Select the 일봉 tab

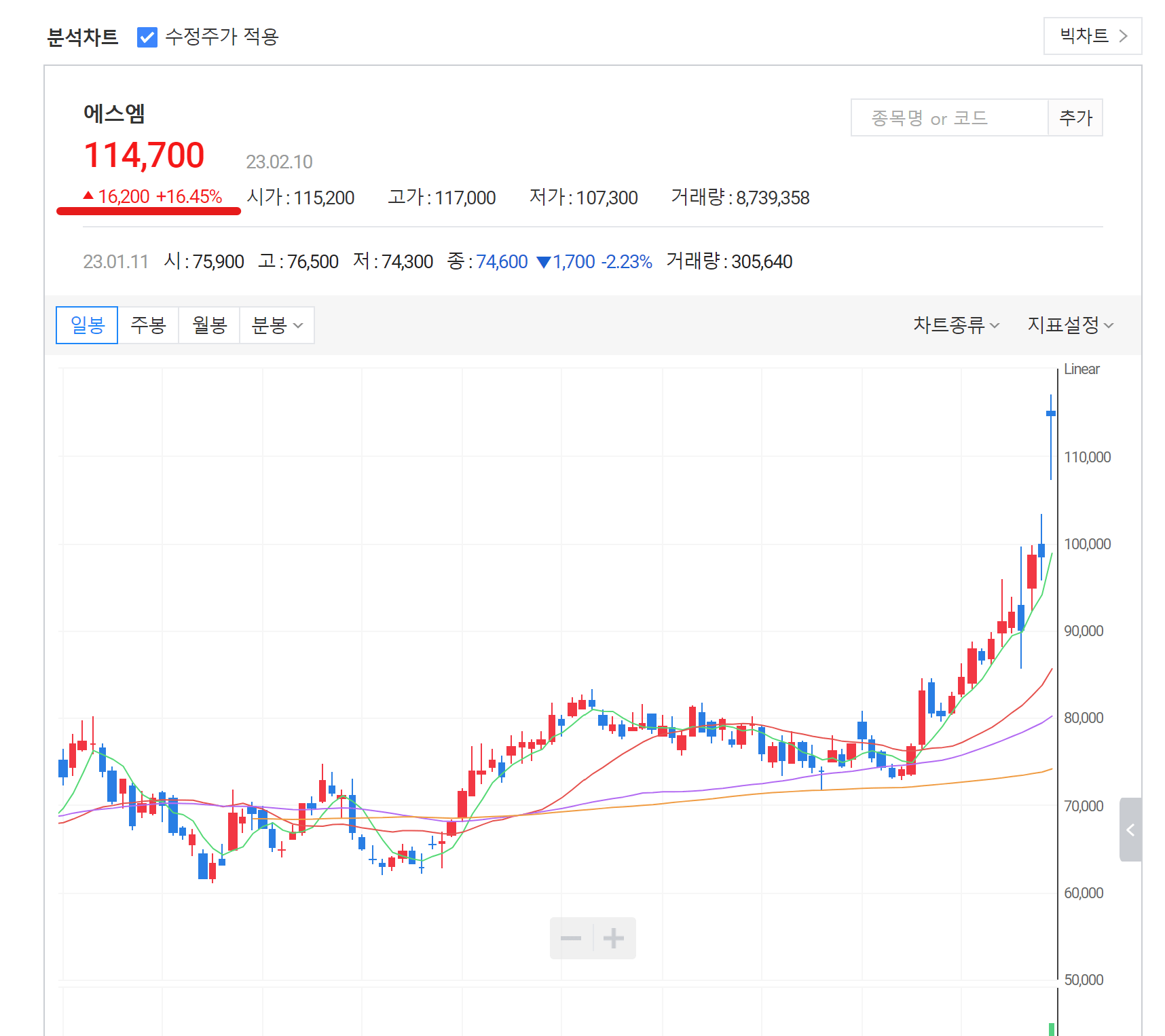pos(87,325)
